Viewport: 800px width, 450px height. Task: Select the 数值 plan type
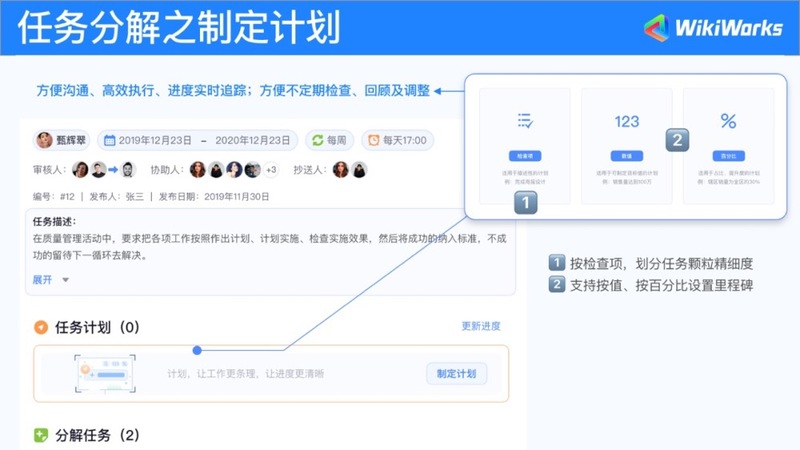coord(627,157)
